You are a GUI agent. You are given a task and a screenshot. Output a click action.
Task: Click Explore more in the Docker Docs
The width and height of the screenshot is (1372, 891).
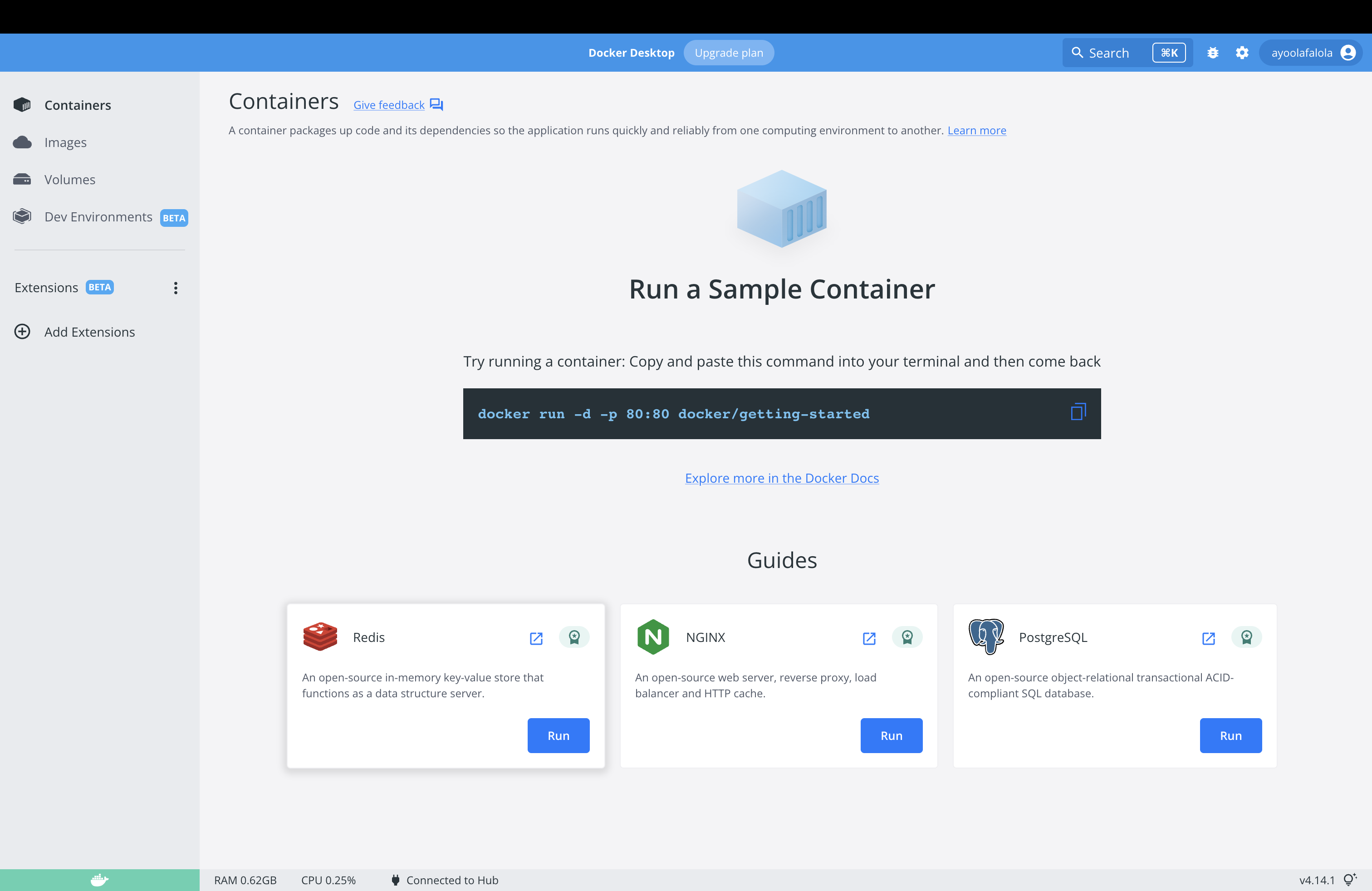coord(782,478)
